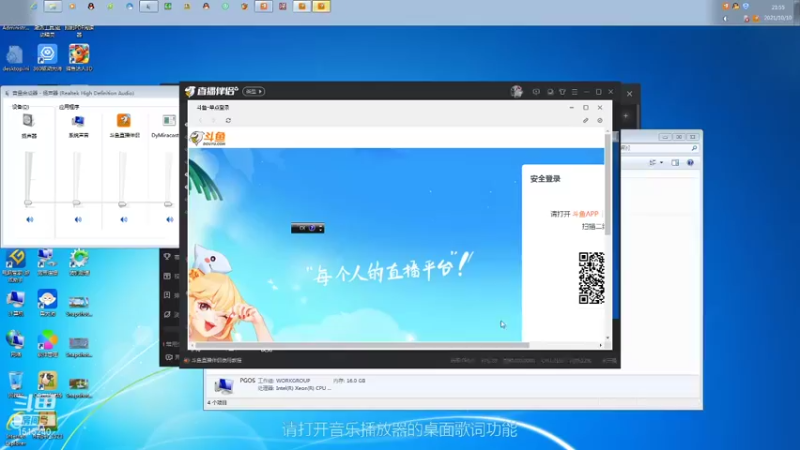The width and height of the screenshot is (800, 450).
Task: Click the orange Douyu companion icon in Volume Mixer
Action: click(123, 120)
